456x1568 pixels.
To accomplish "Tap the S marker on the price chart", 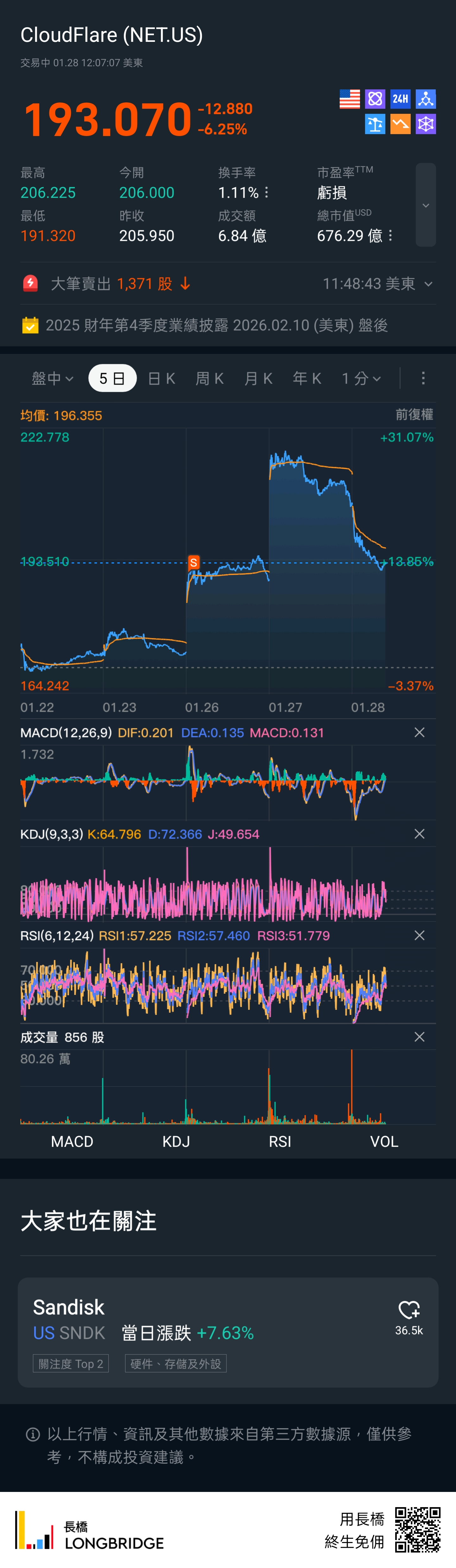I will point(193,562).
